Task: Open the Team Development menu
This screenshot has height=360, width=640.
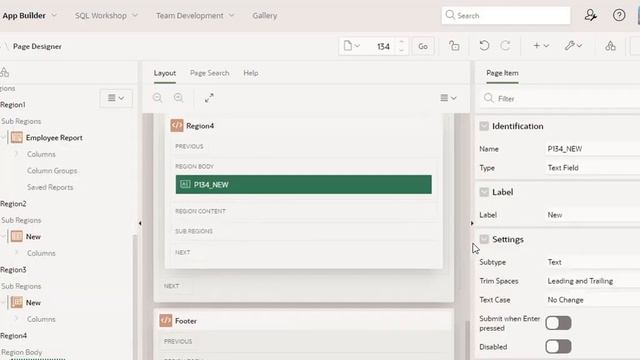Action: click(x=195, y=16)
